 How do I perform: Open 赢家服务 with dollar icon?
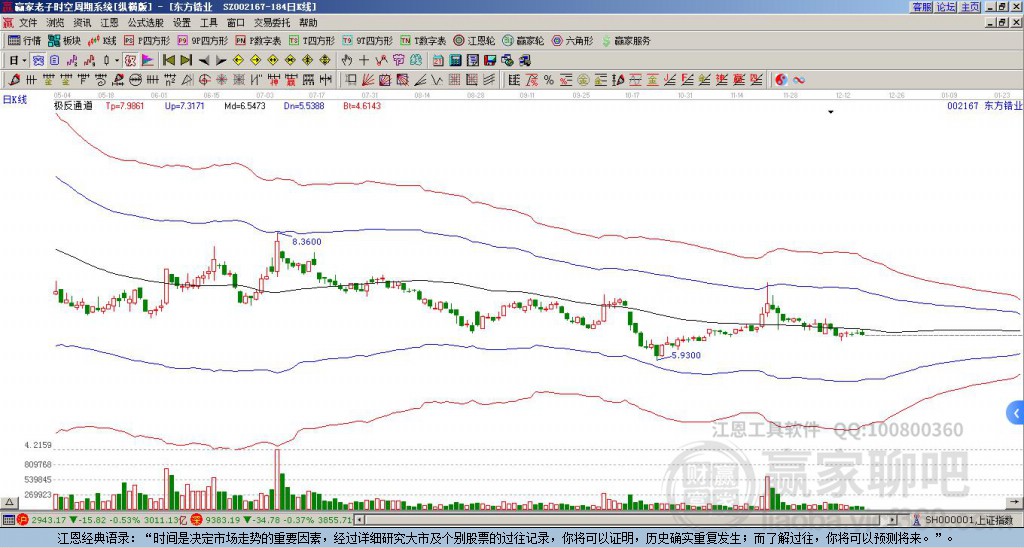click(x=626, y=40)
